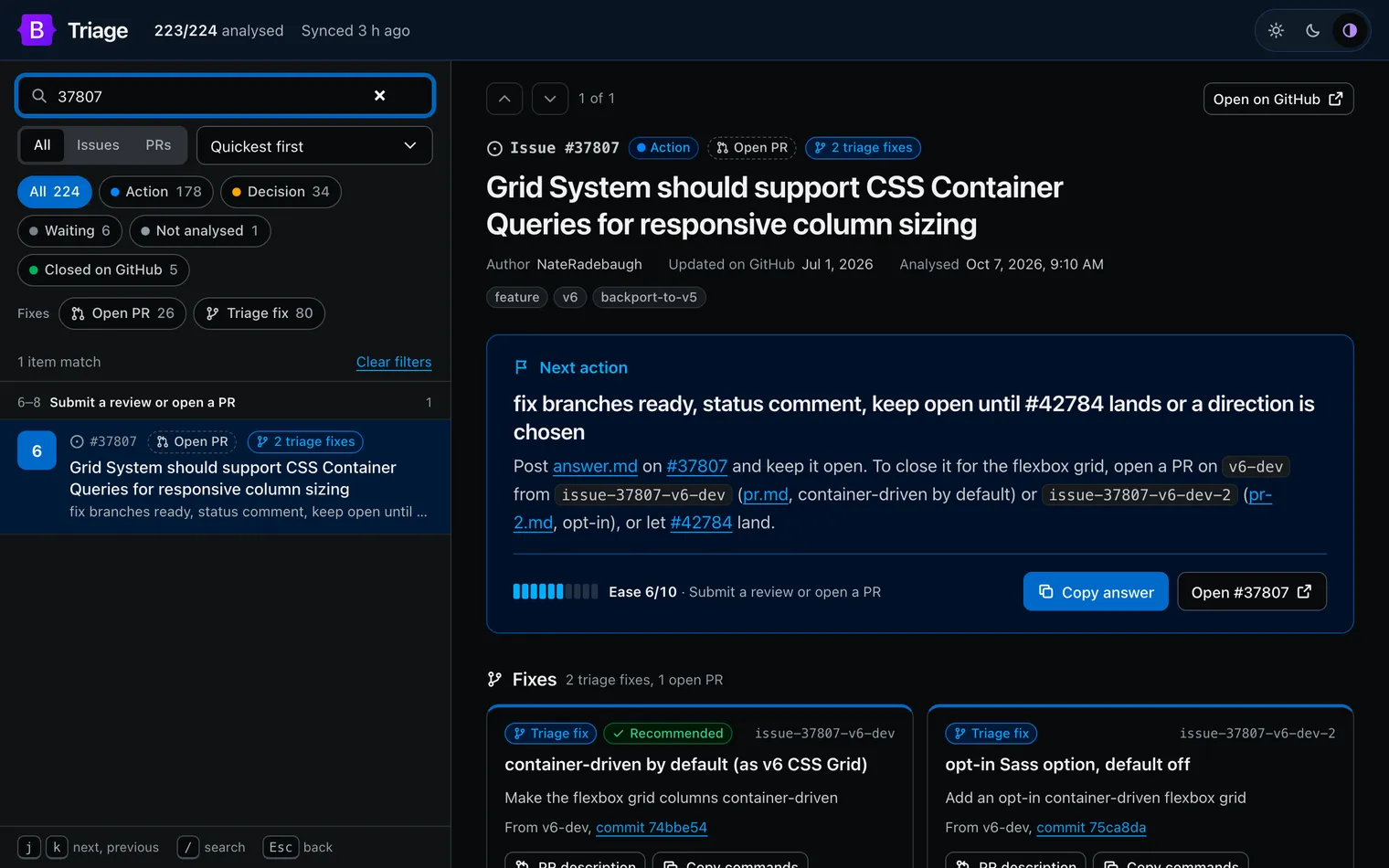Click the backport-to-v5 label tag
The image size is (1389, 868).
(649, 298)
